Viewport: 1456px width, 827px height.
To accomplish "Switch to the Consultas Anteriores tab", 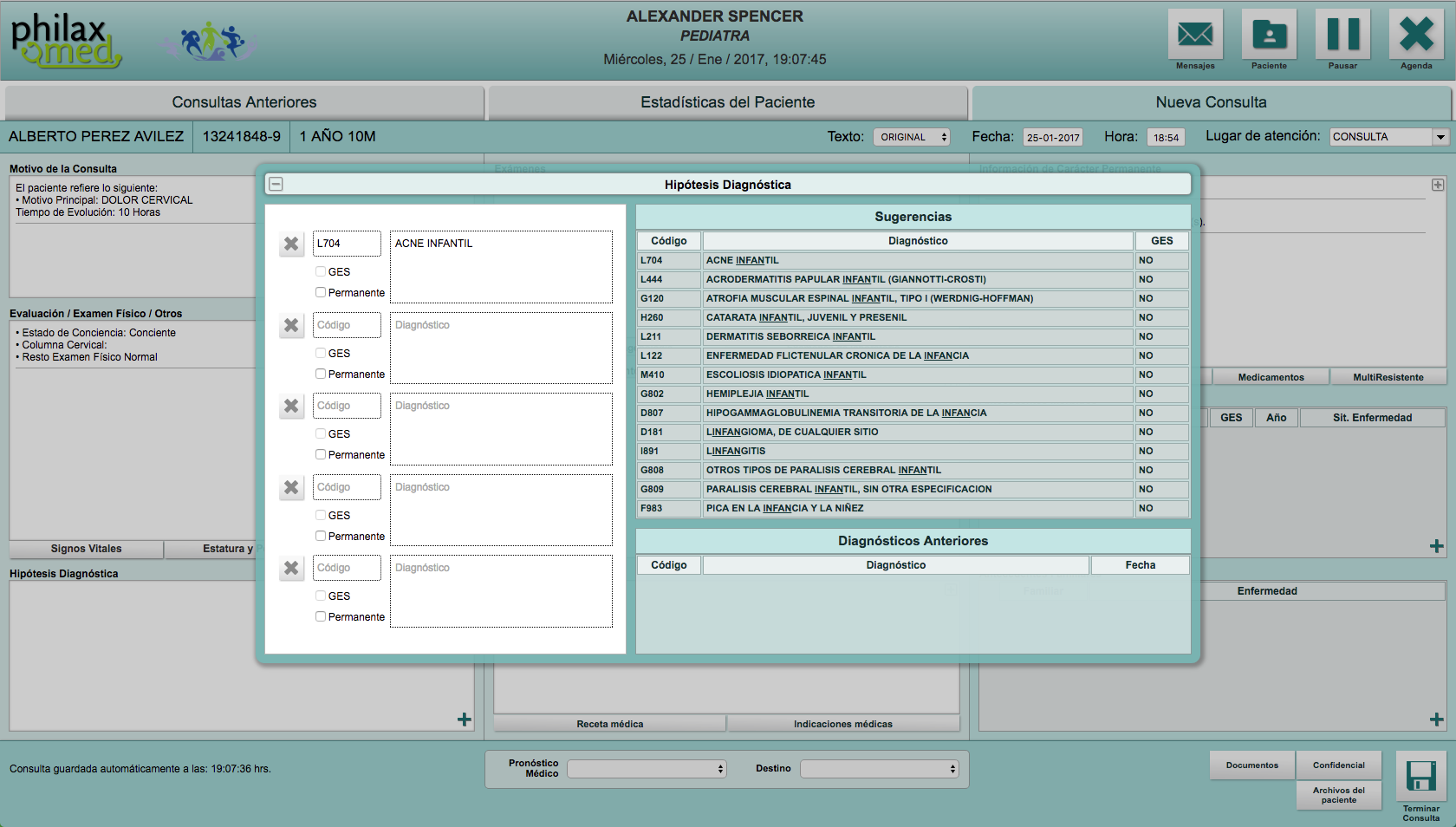I will click(x=244, y=102).
